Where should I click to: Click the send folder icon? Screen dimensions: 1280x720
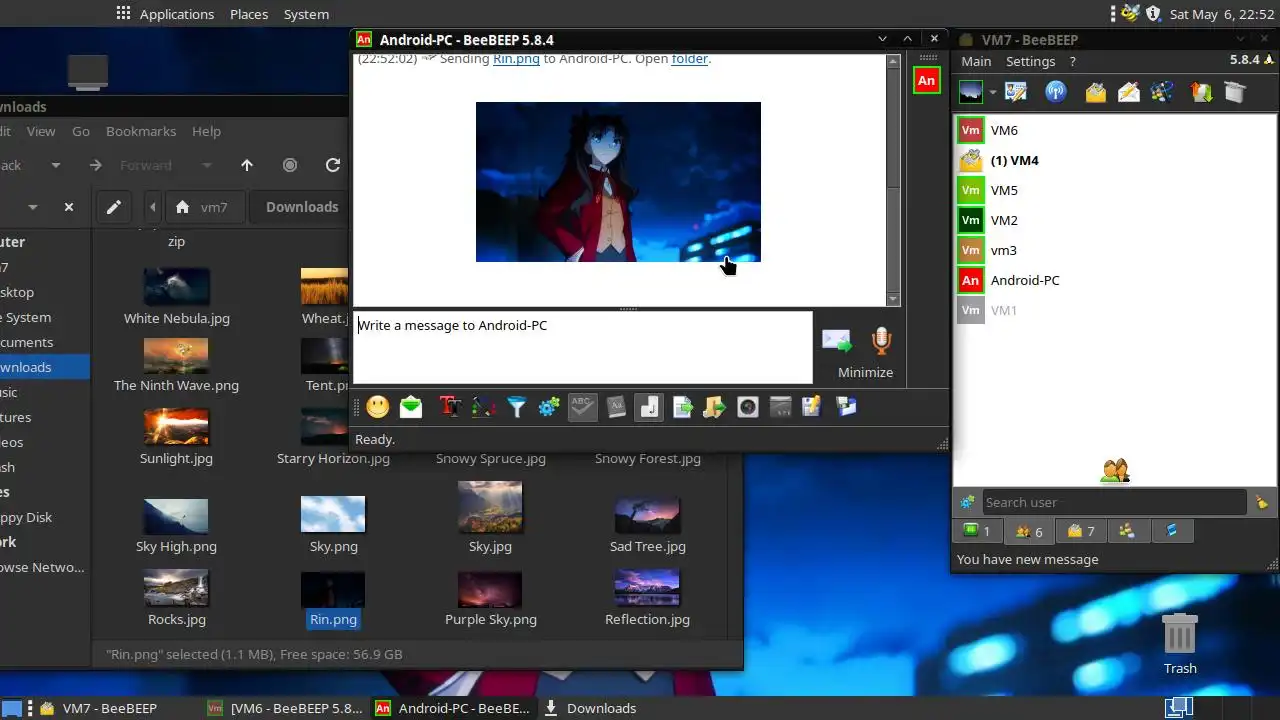tap(714, 407)
